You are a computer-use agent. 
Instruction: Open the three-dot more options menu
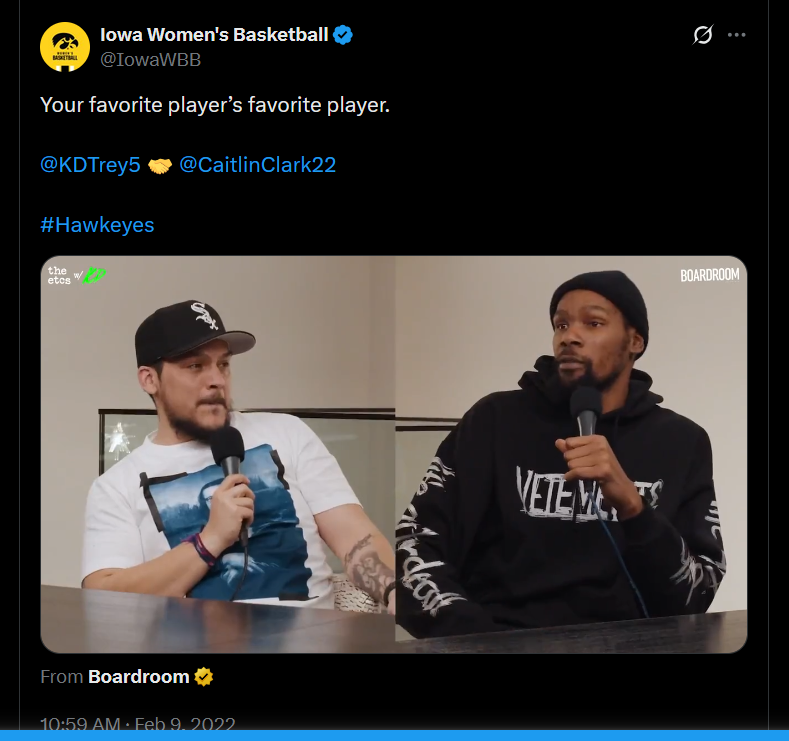(736, 35)
